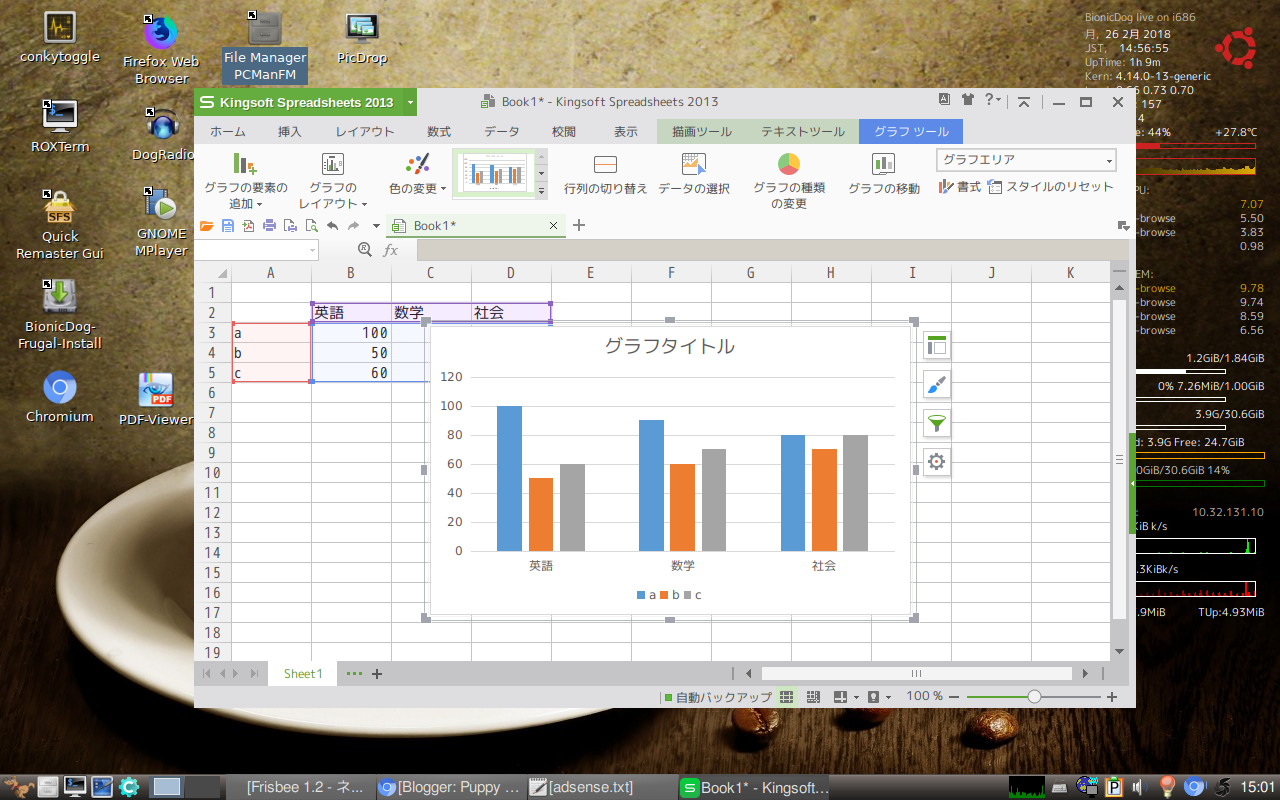Screen dimensions: 1280x800
Task: Click 行列の切り替え to switch rows and columns
Action: point(605,174)
